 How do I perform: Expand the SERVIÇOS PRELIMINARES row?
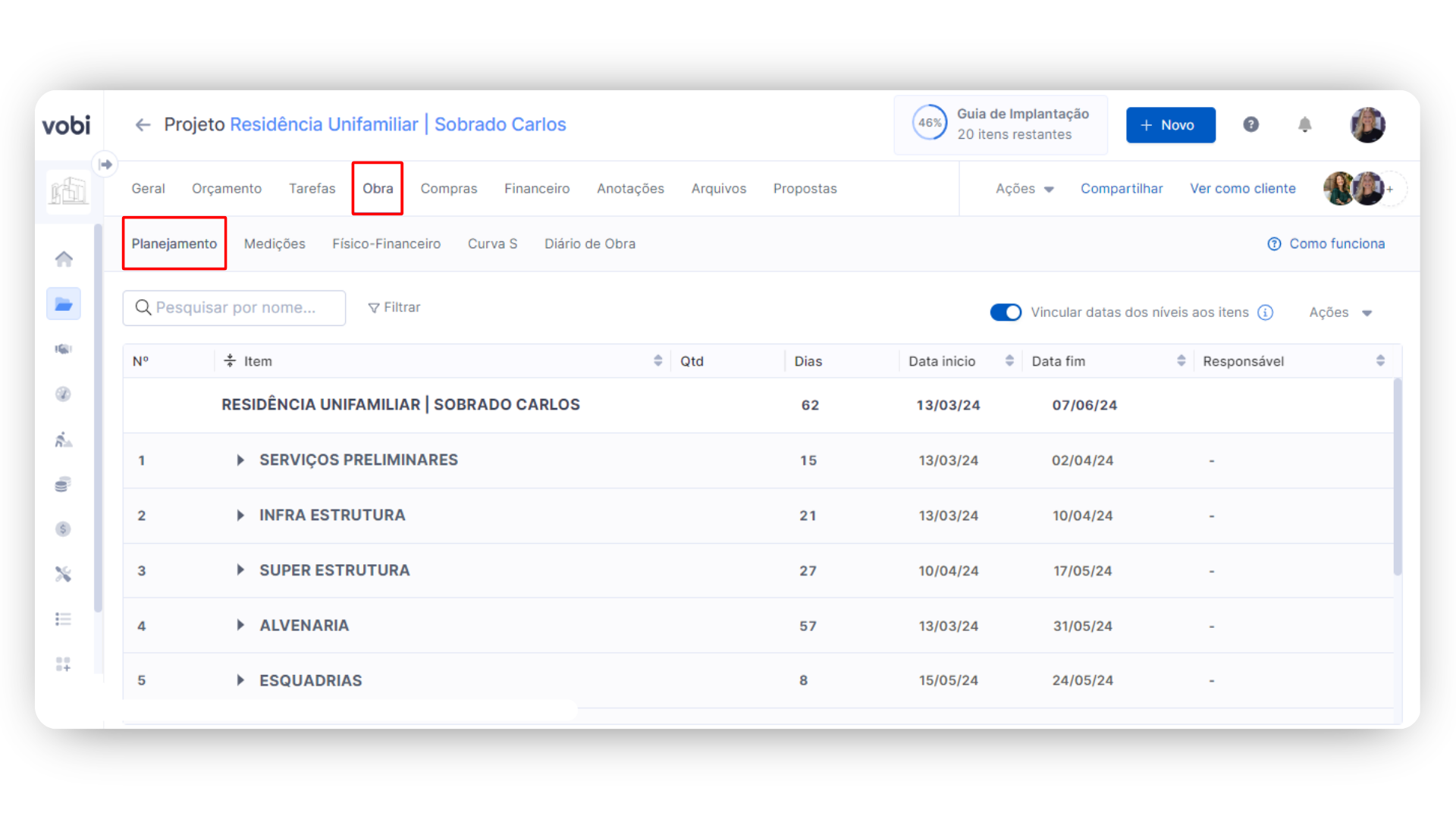pos(240,460)
